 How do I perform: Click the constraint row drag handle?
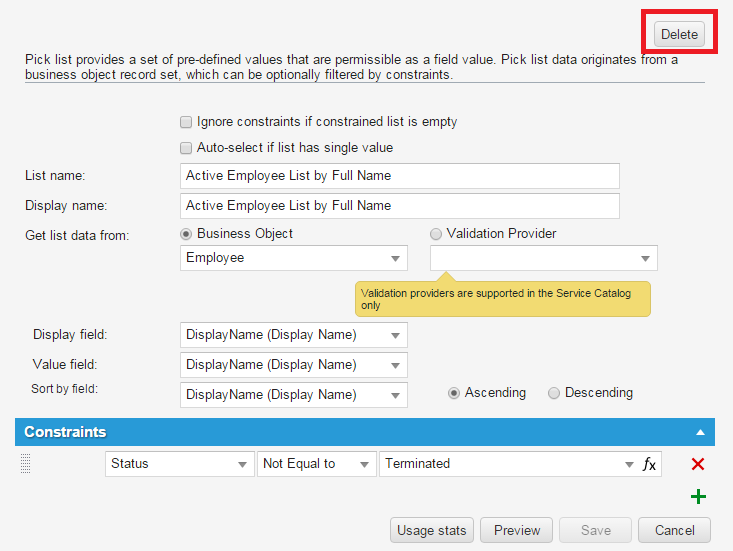(26, 464)
